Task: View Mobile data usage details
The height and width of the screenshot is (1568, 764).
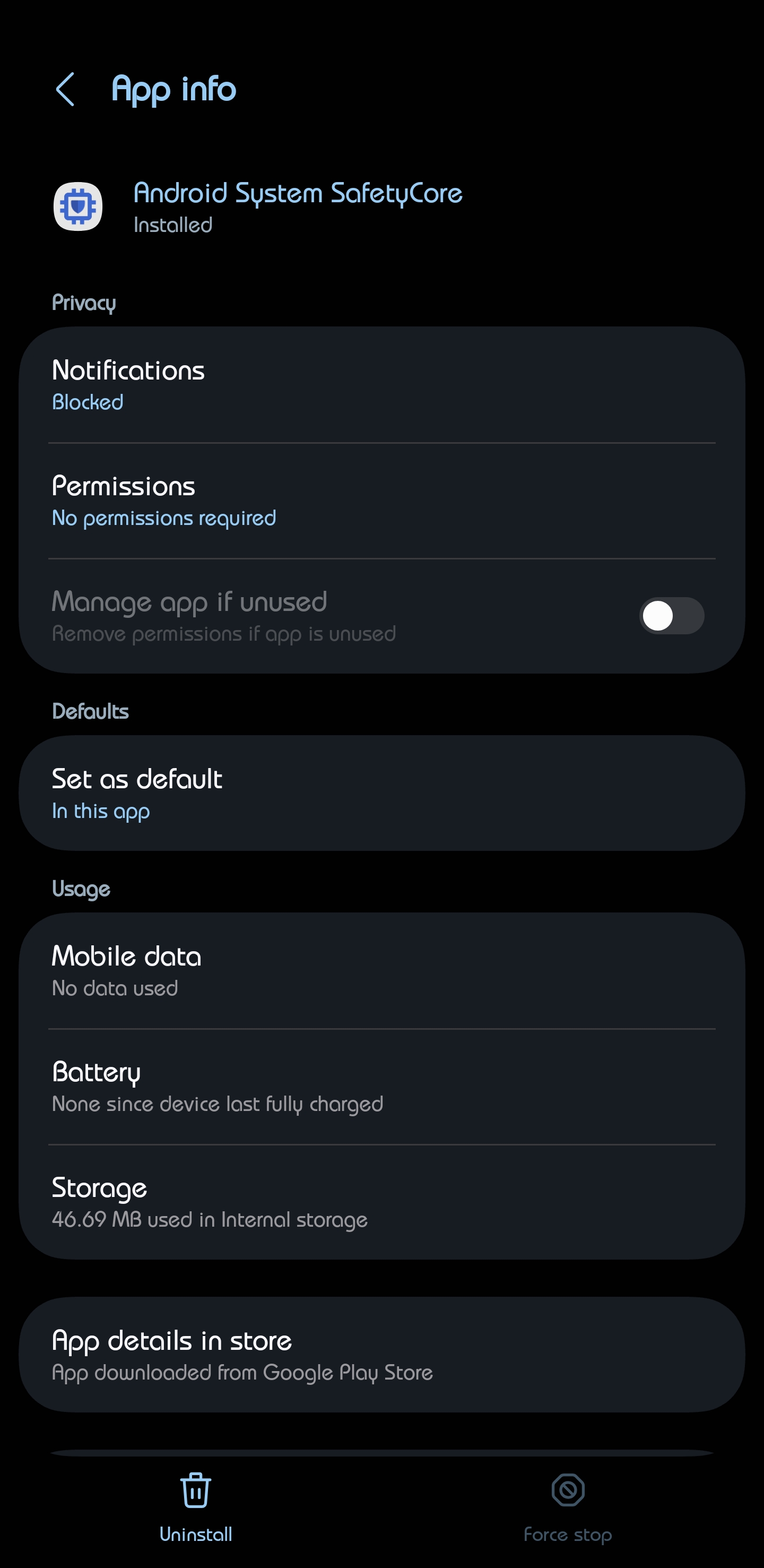Action: coord(382,971)
